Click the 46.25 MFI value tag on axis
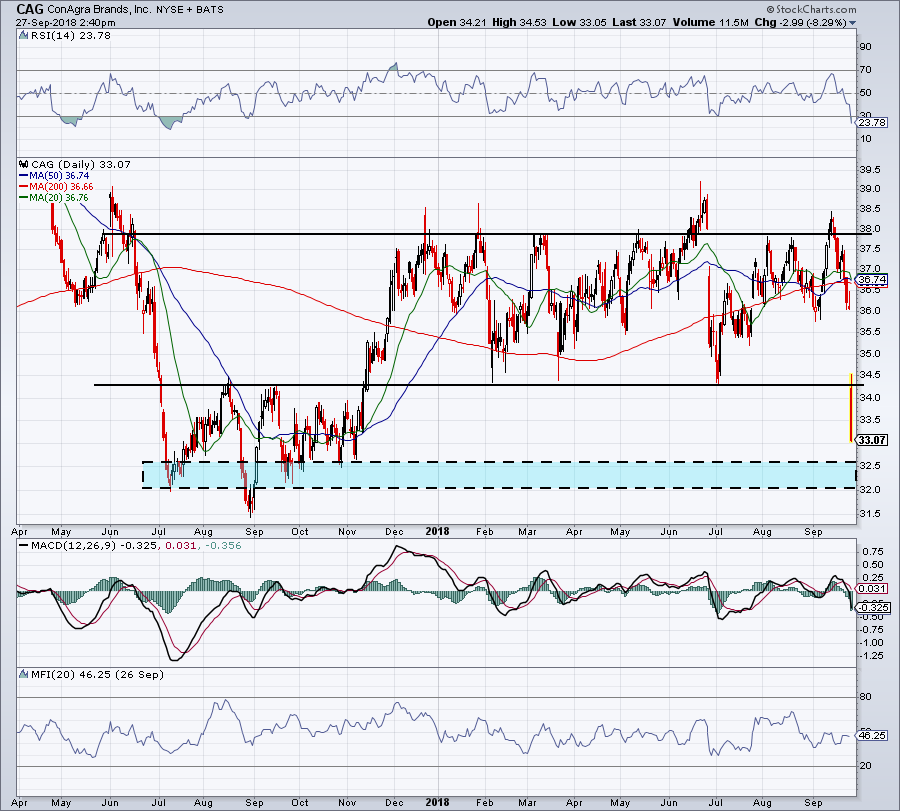 [872, 736]
